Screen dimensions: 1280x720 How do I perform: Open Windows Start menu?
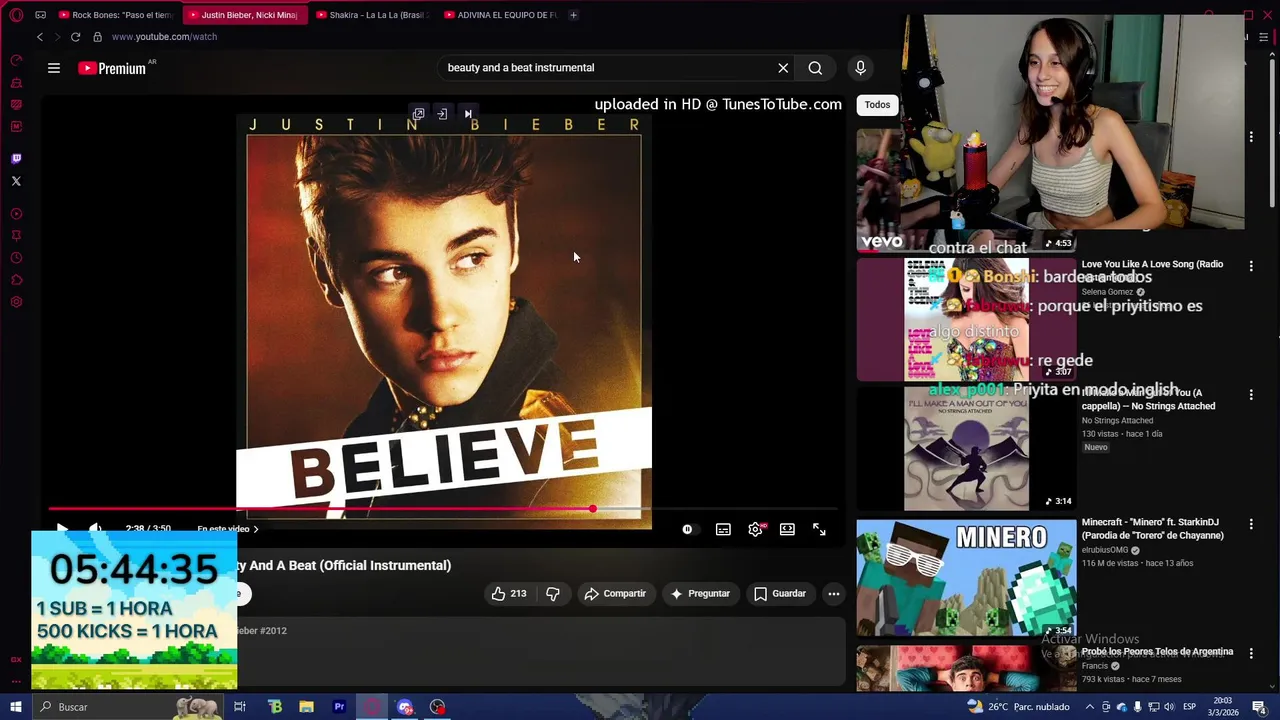(x=16, y=707)
